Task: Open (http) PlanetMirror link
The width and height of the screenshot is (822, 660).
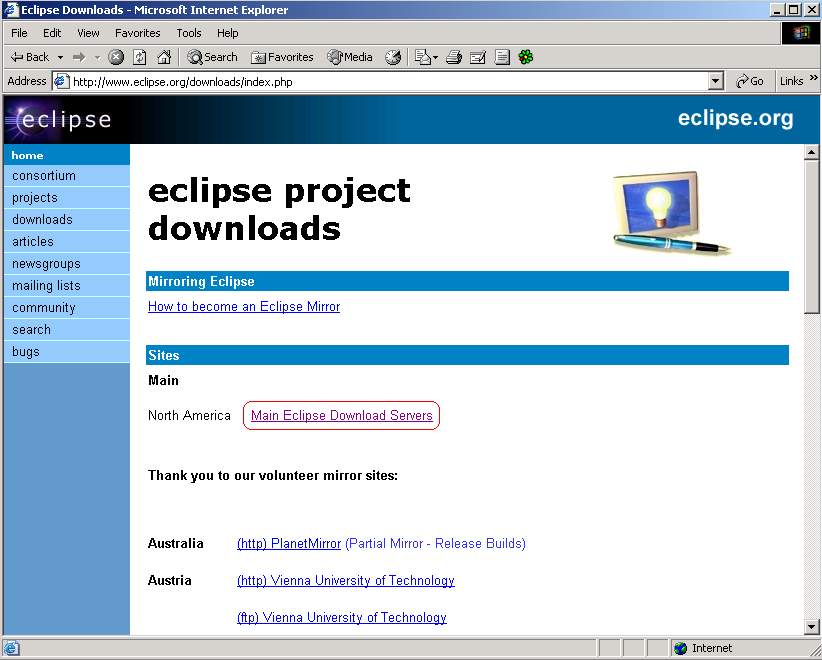Action: click(x=289, y=544)
